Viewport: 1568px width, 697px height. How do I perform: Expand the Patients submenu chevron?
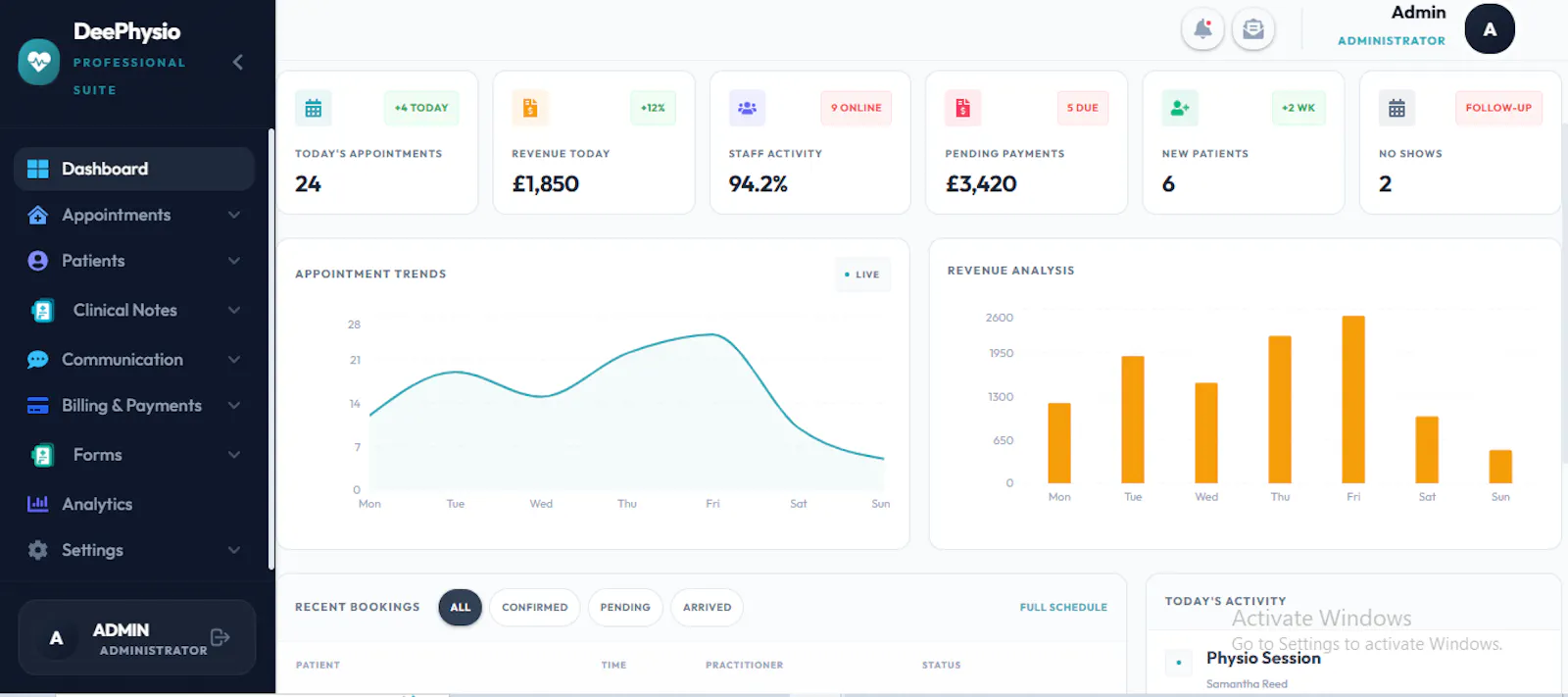(234, 261)
